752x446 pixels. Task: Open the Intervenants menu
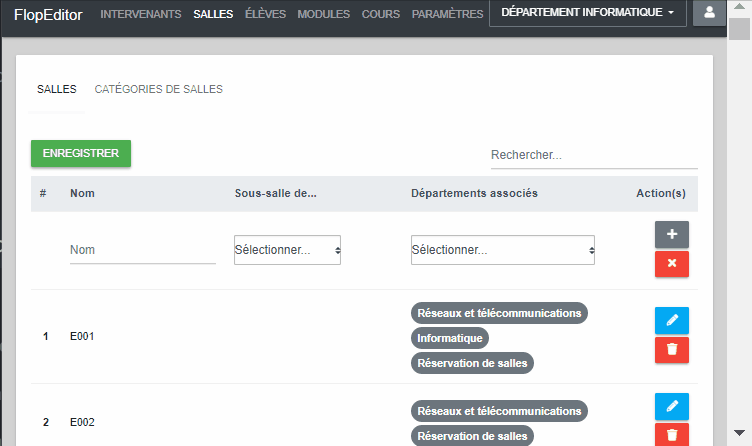click(141, 14)
